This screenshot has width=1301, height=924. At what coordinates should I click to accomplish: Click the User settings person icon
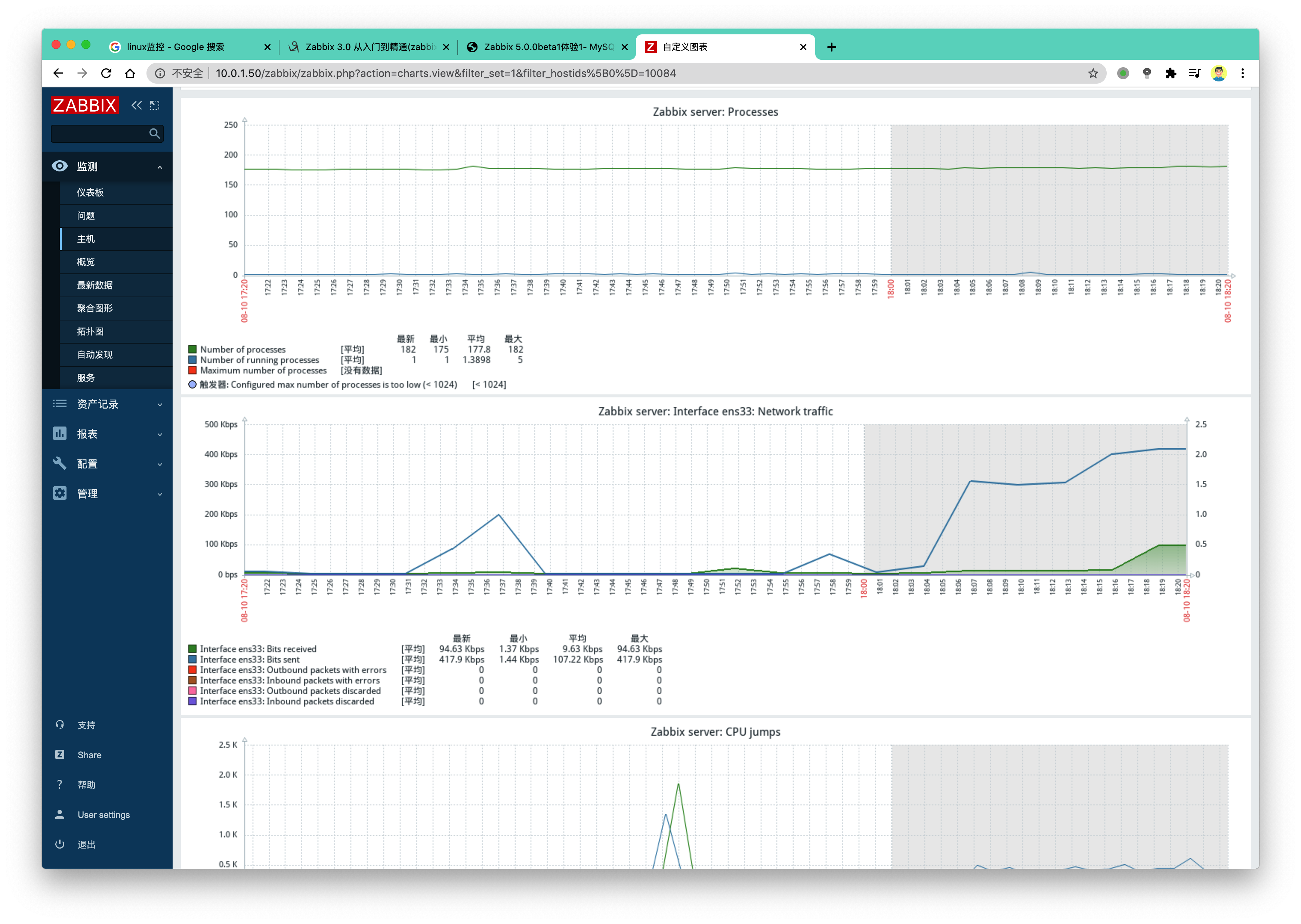60,814
